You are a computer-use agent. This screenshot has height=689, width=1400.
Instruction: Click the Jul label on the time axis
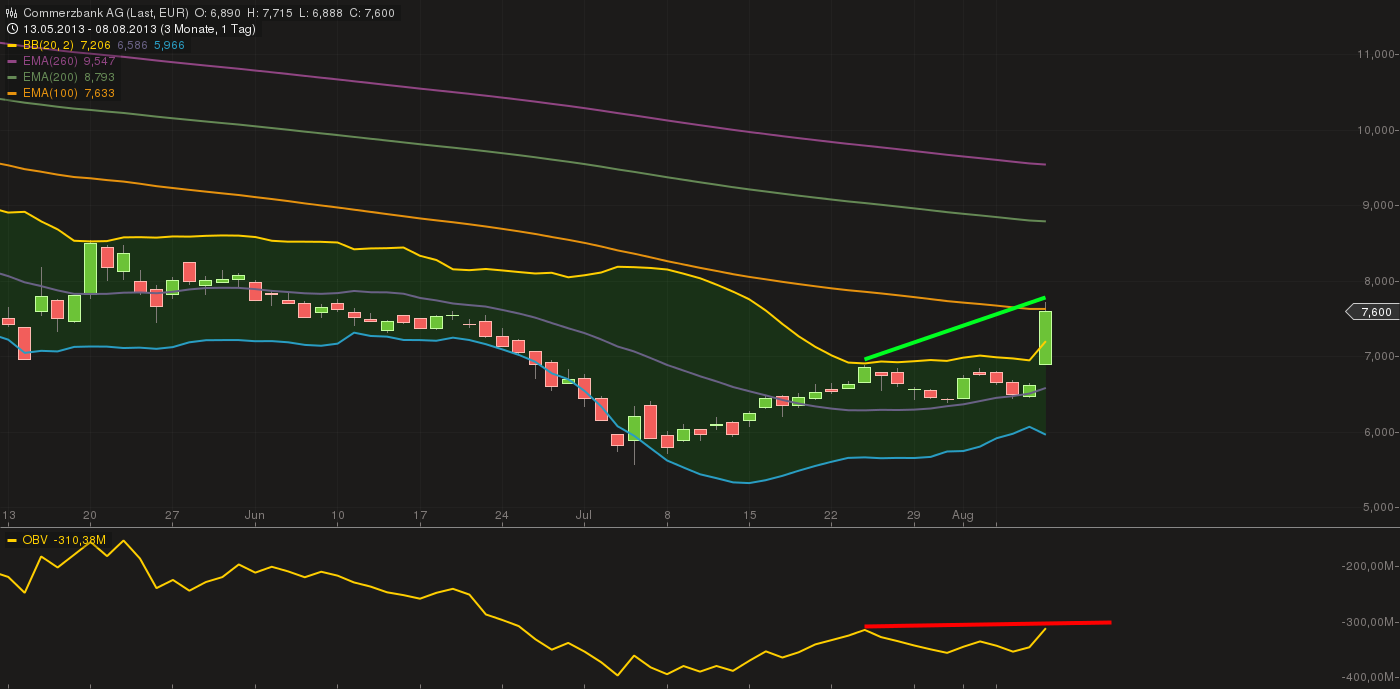pos(584,515)
